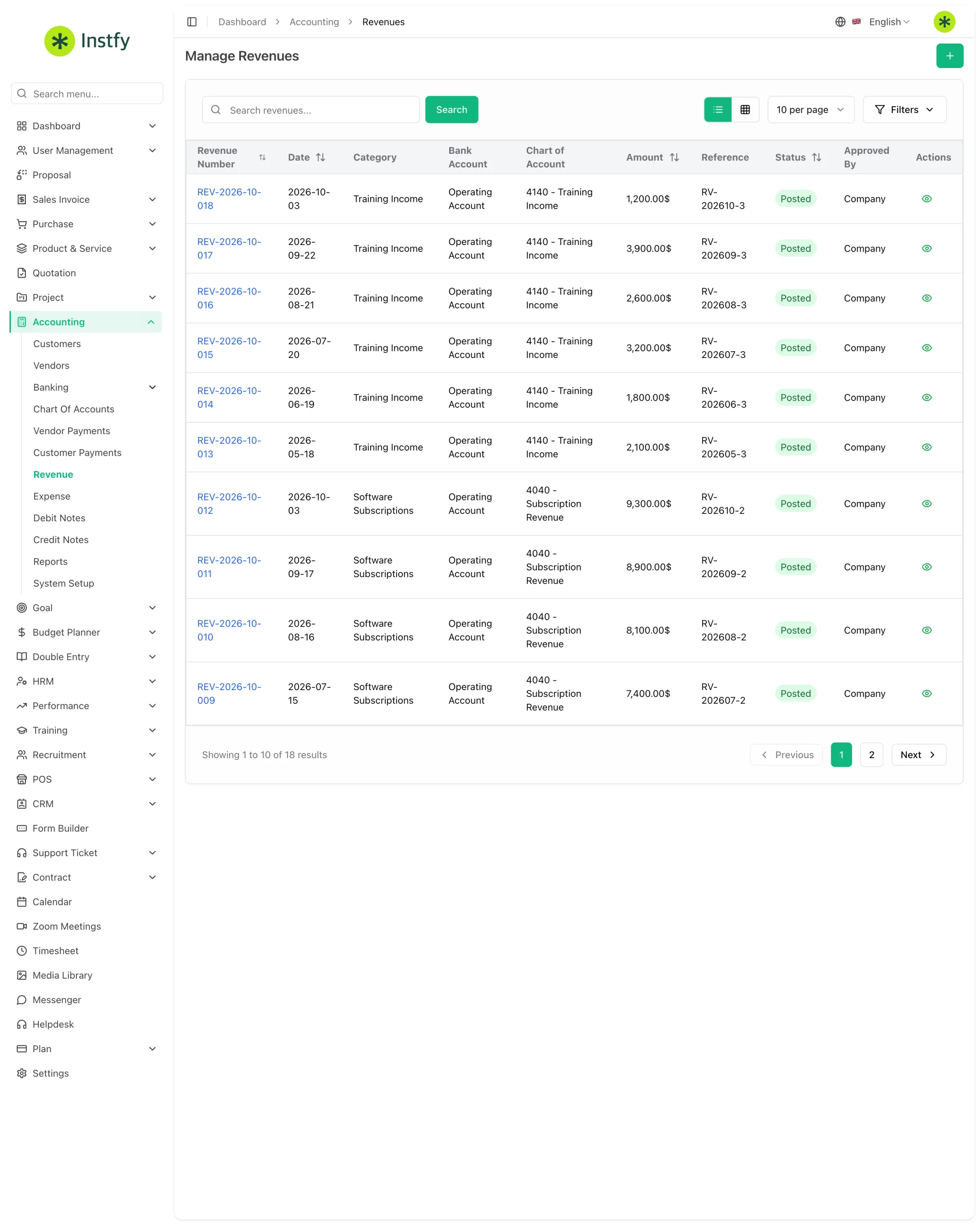Open Media Library sidebar icon
This screenshot has height=1225, width=980.
[x=22, y=975]
